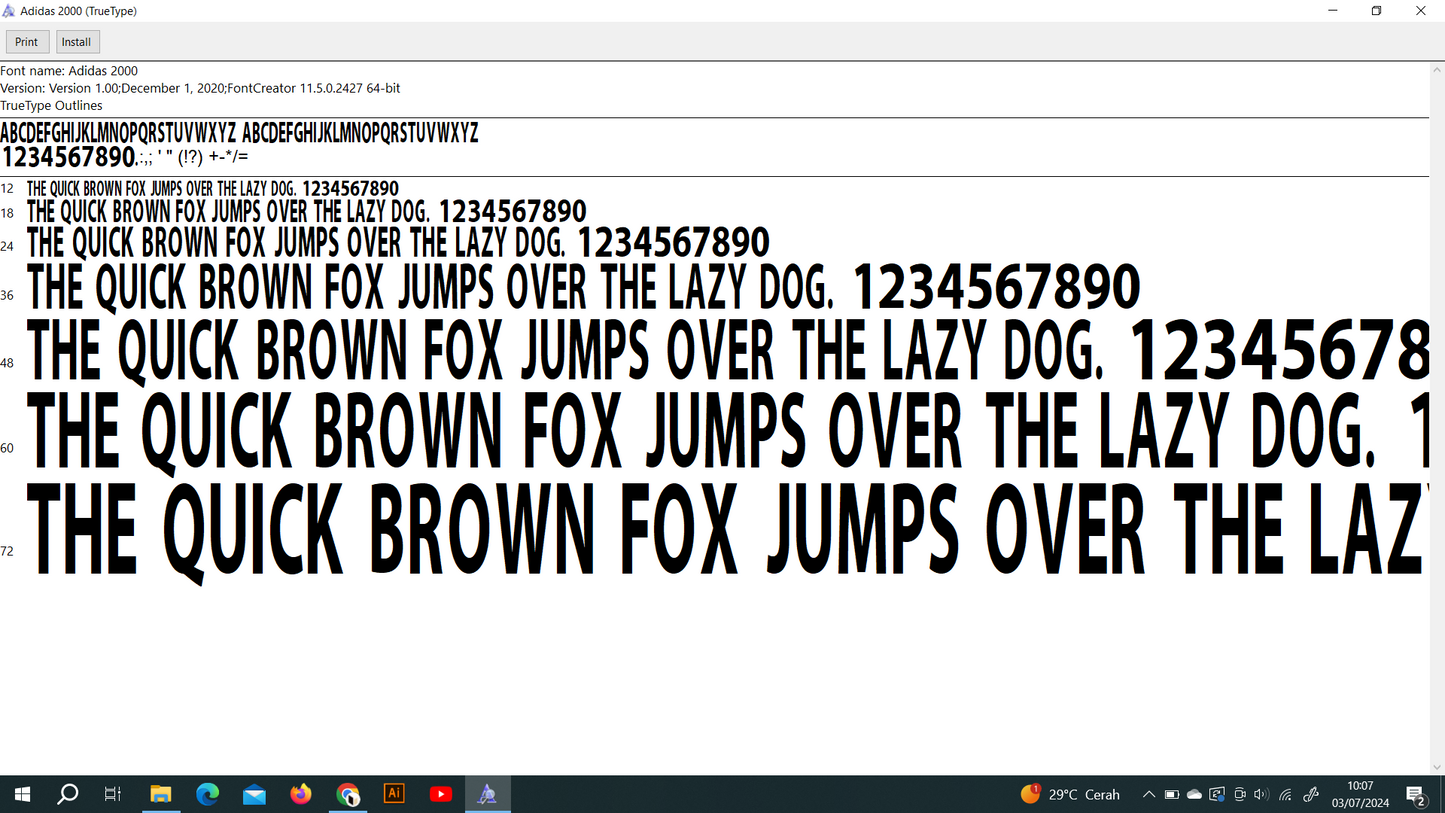Open the YouTube app on taskbar

[x=441, y=795]
